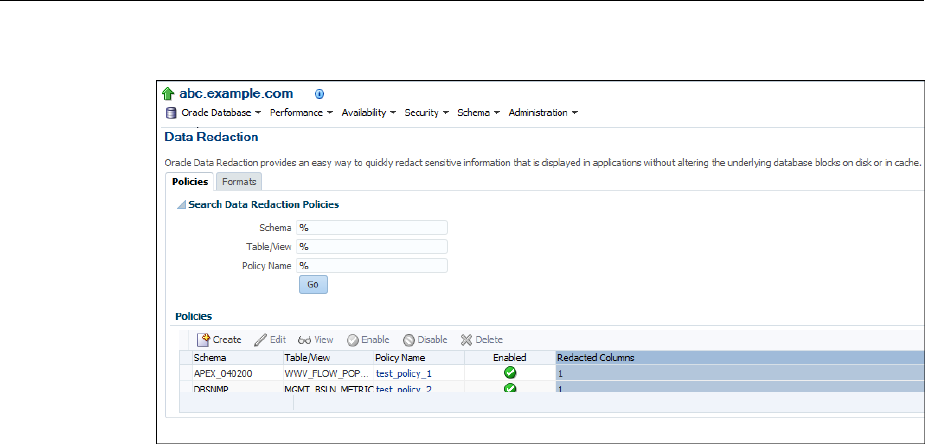Click the Delete X icon

pos(467,340)
